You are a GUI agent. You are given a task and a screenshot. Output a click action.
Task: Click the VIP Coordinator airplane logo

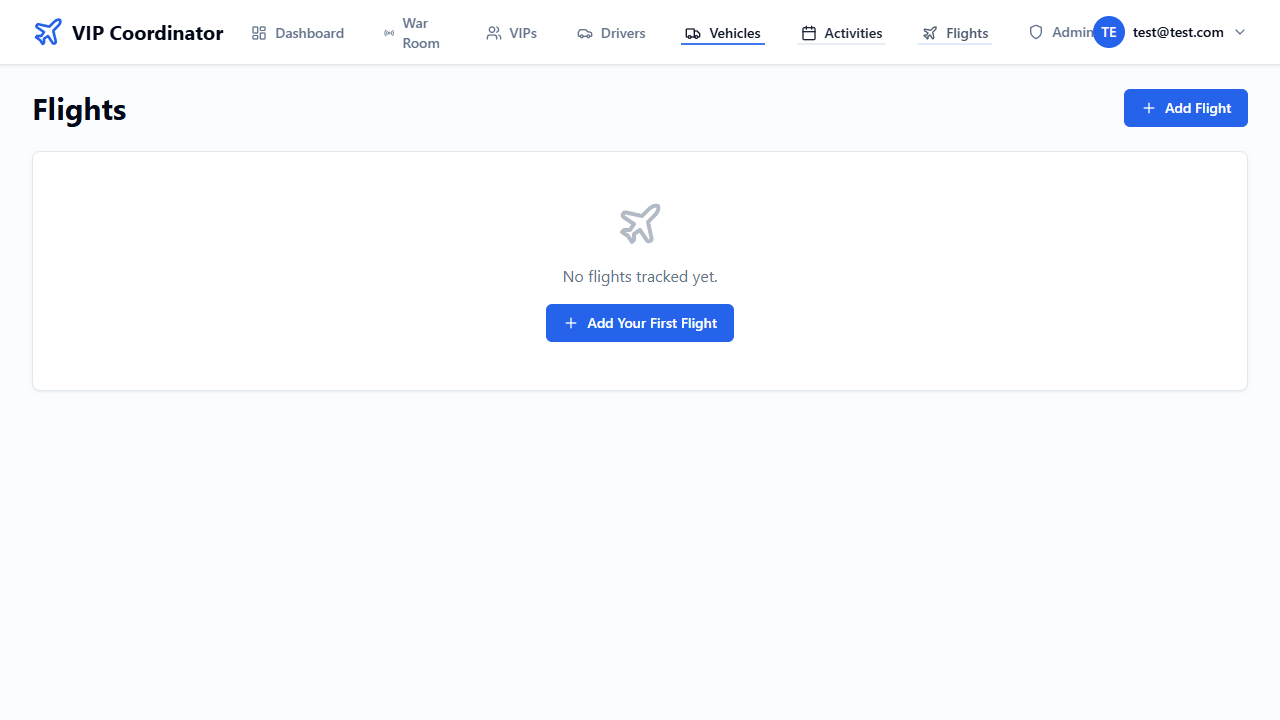tap(47, 32)
